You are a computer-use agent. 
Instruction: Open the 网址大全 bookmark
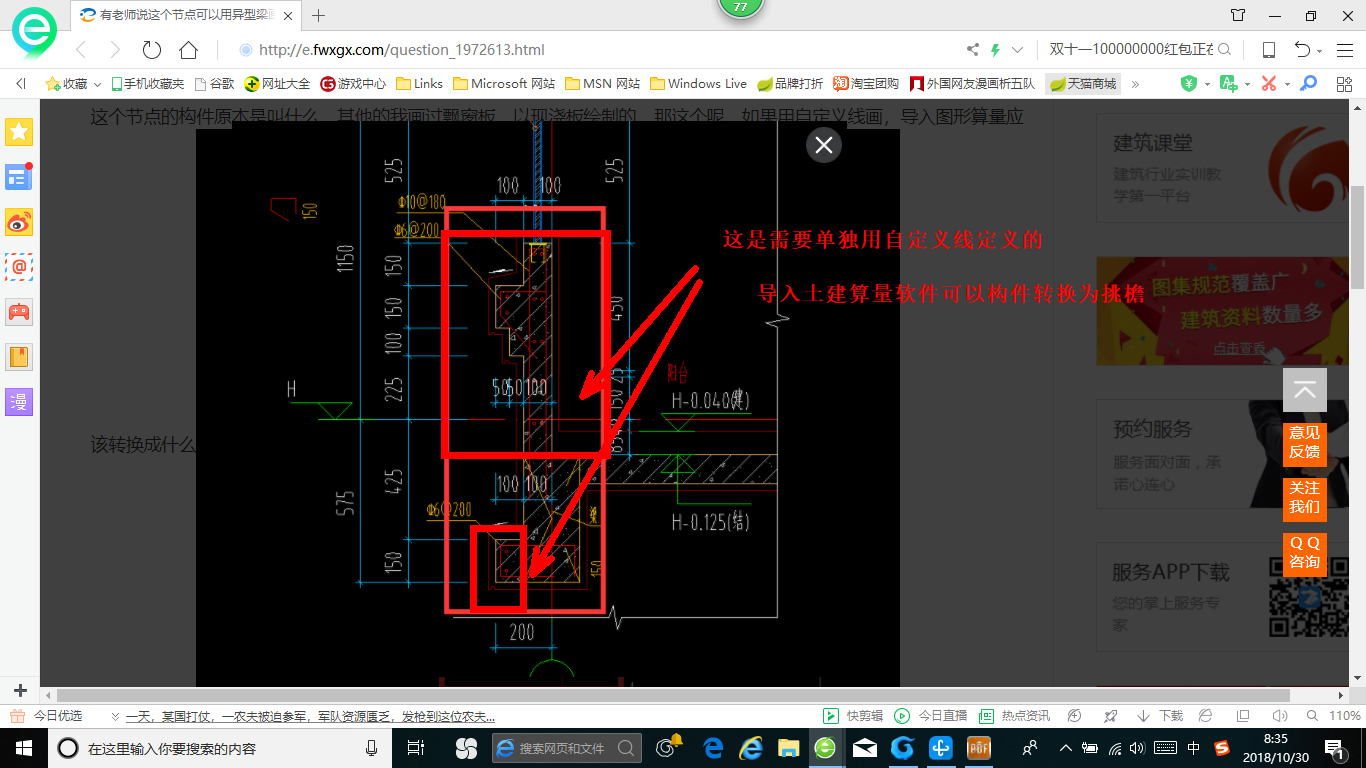pyautogui.click(x=277, y=84)
